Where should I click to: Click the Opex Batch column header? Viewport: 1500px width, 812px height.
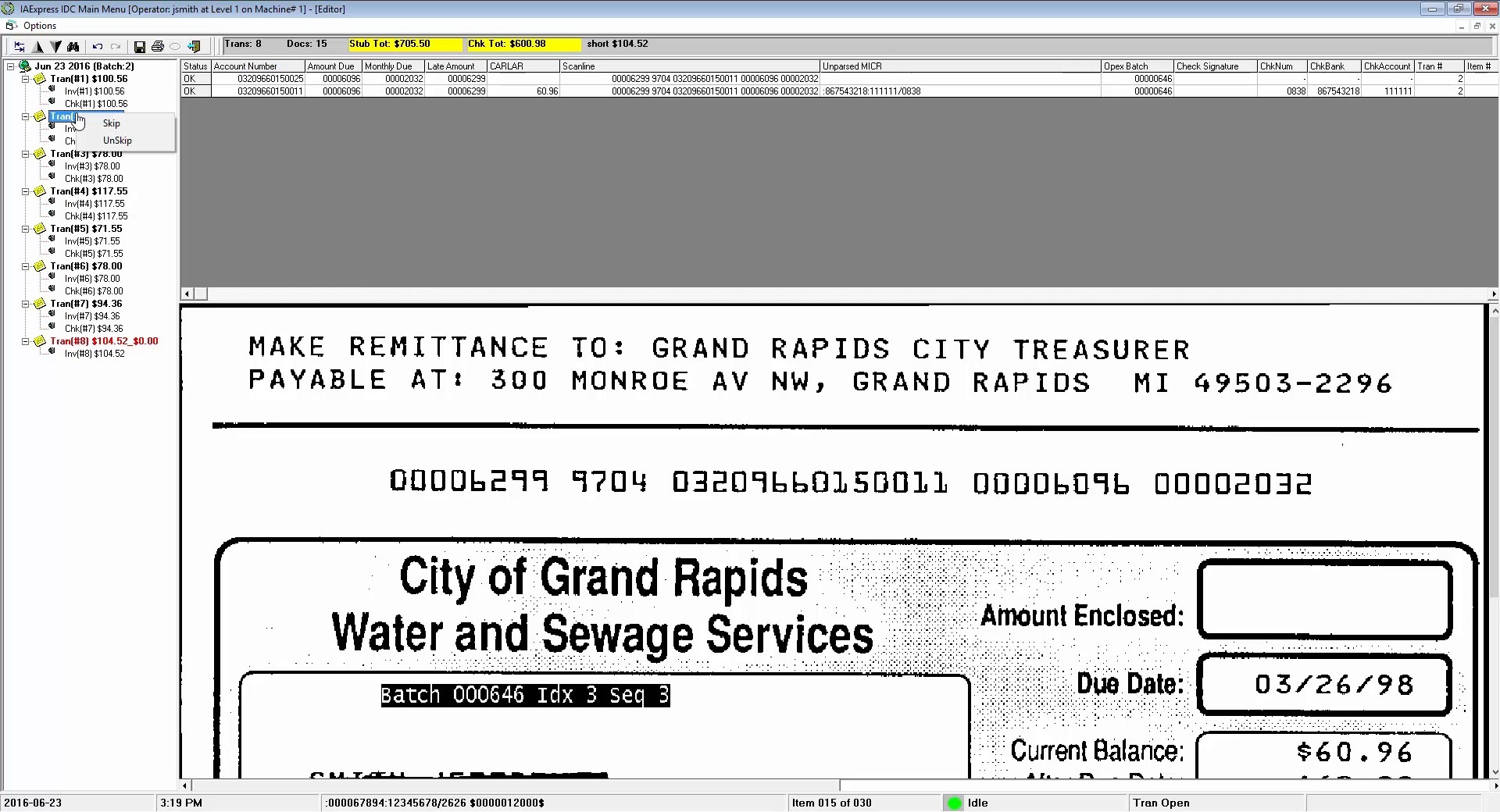pyautogui.click(x=1137, y=66)
